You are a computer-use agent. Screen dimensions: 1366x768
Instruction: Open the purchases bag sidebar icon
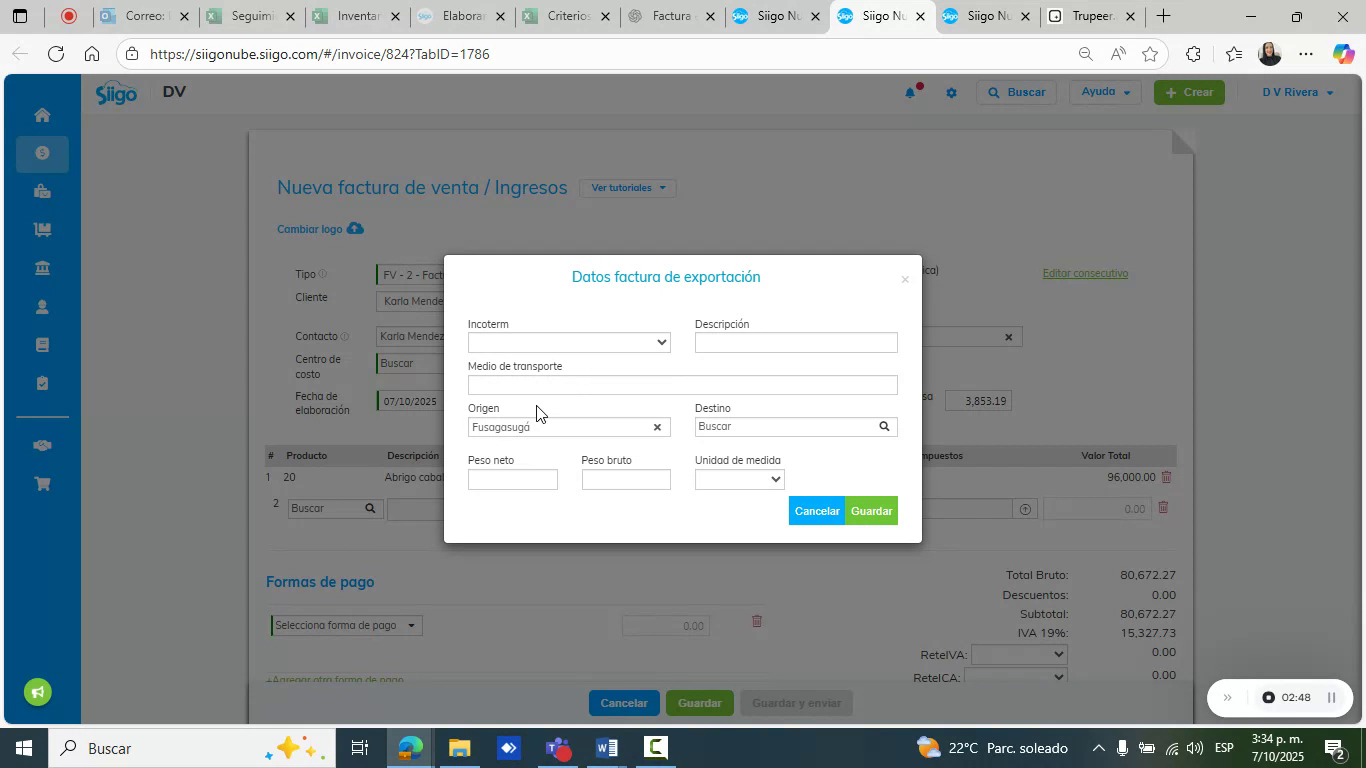(x=42, y=191)
